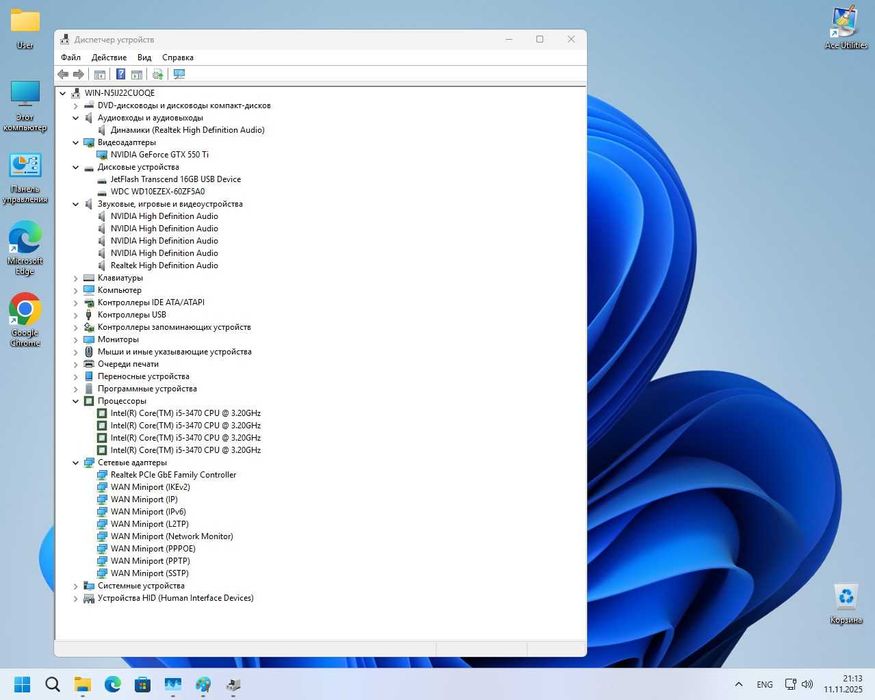This screenshot has width=875, height=700.
Task: Click the Forward arrow in Device Manager toolbar
Action: click(79, 74)
